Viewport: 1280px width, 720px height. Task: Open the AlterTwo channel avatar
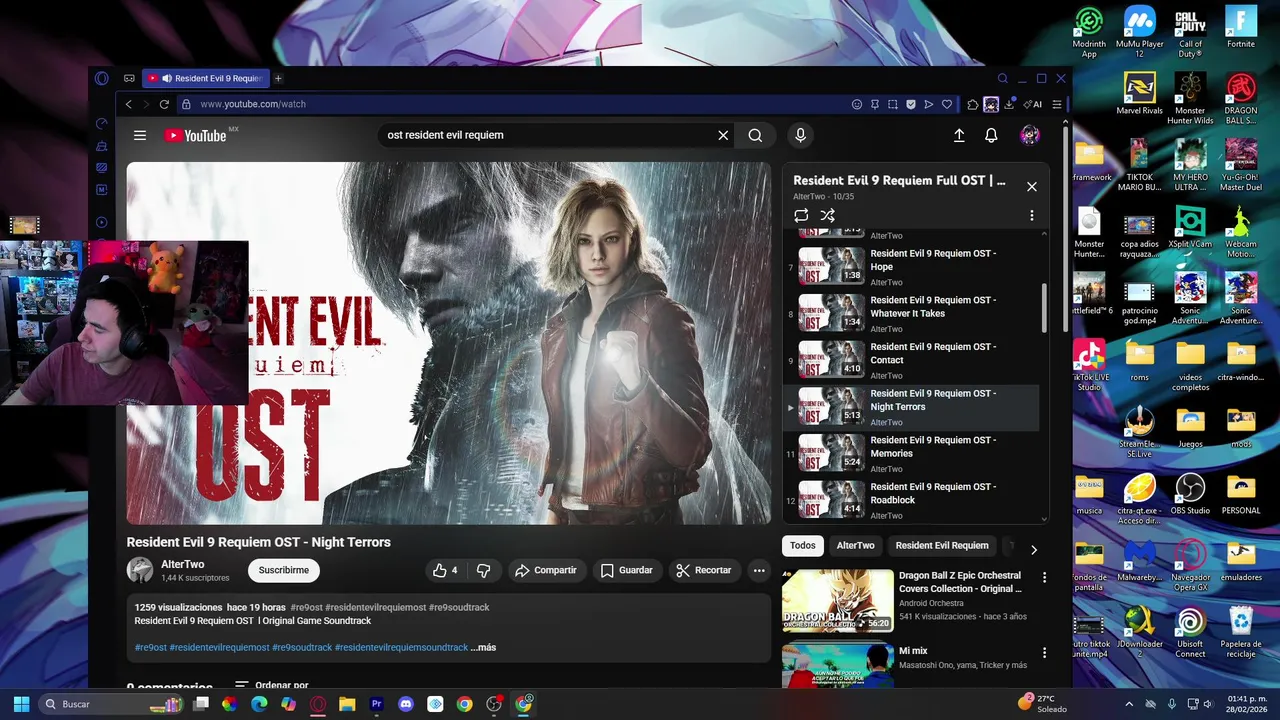click(140, 570)
